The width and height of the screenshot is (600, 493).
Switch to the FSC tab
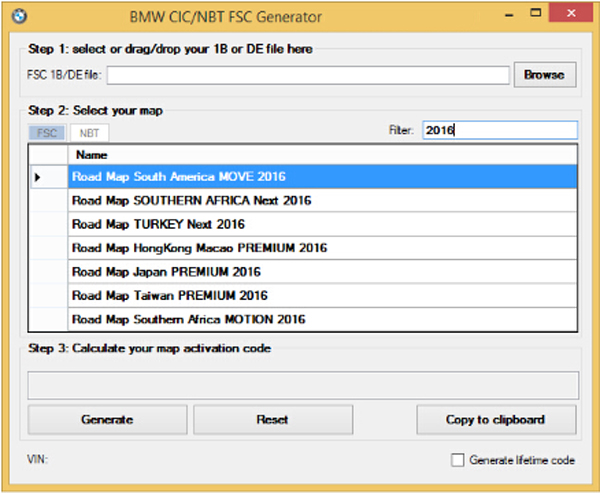tap(47, 133)
